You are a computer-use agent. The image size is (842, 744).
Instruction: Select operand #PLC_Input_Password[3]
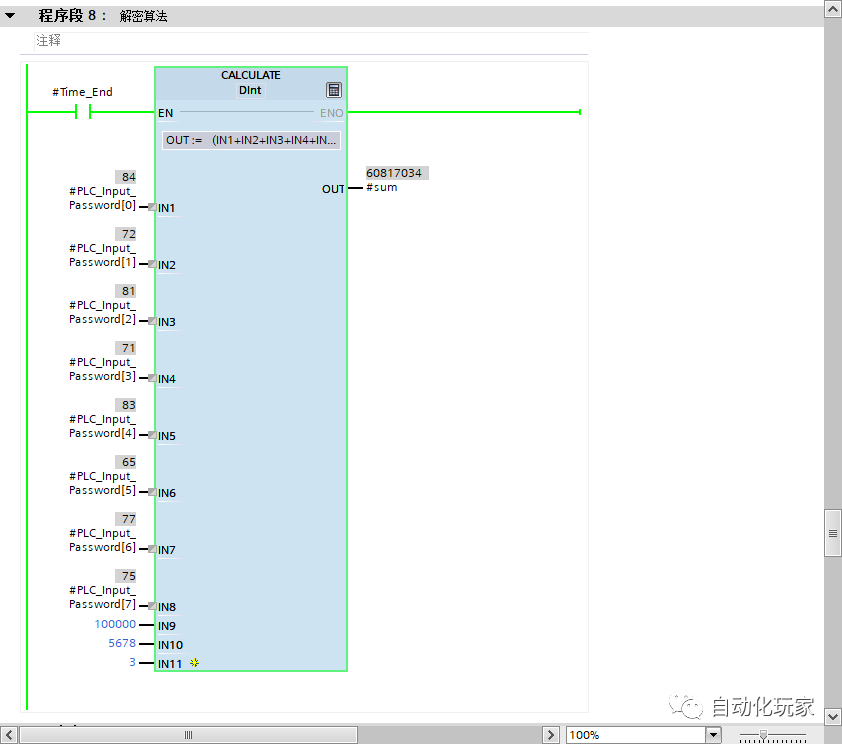tap(103, 369)
